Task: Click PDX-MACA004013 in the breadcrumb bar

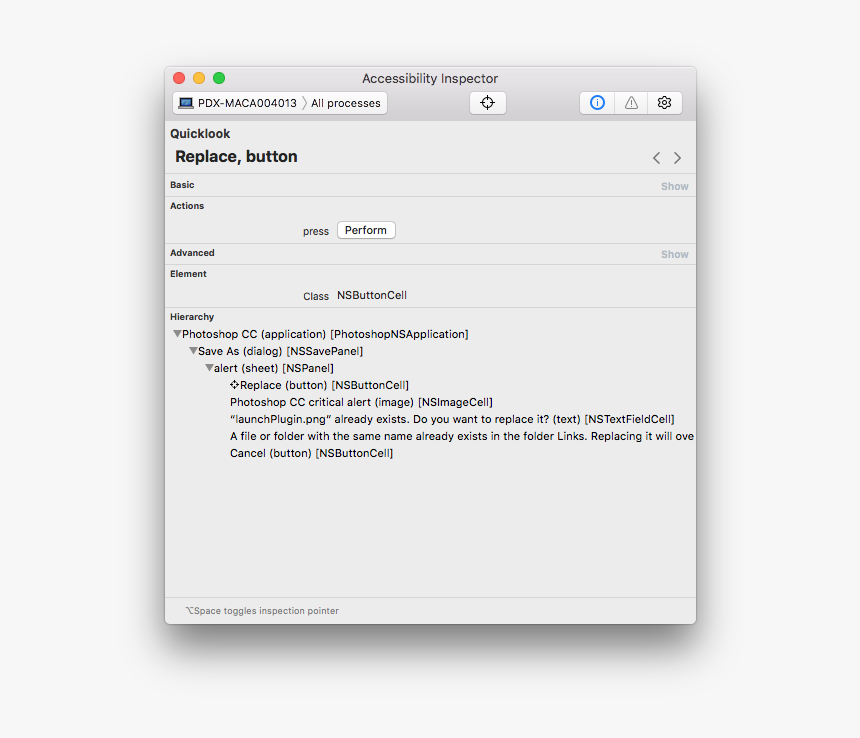Action: pos(250,102)
